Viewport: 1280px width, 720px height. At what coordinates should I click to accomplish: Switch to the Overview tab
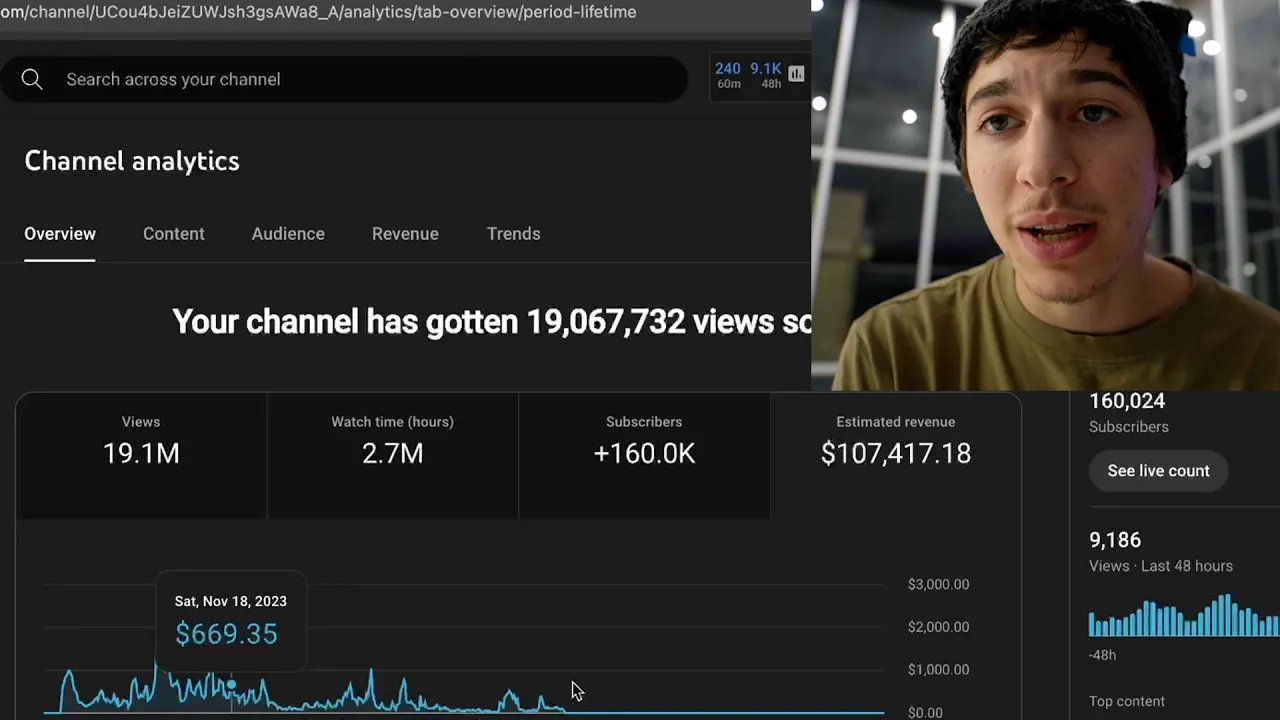click(x=60, y=234)
